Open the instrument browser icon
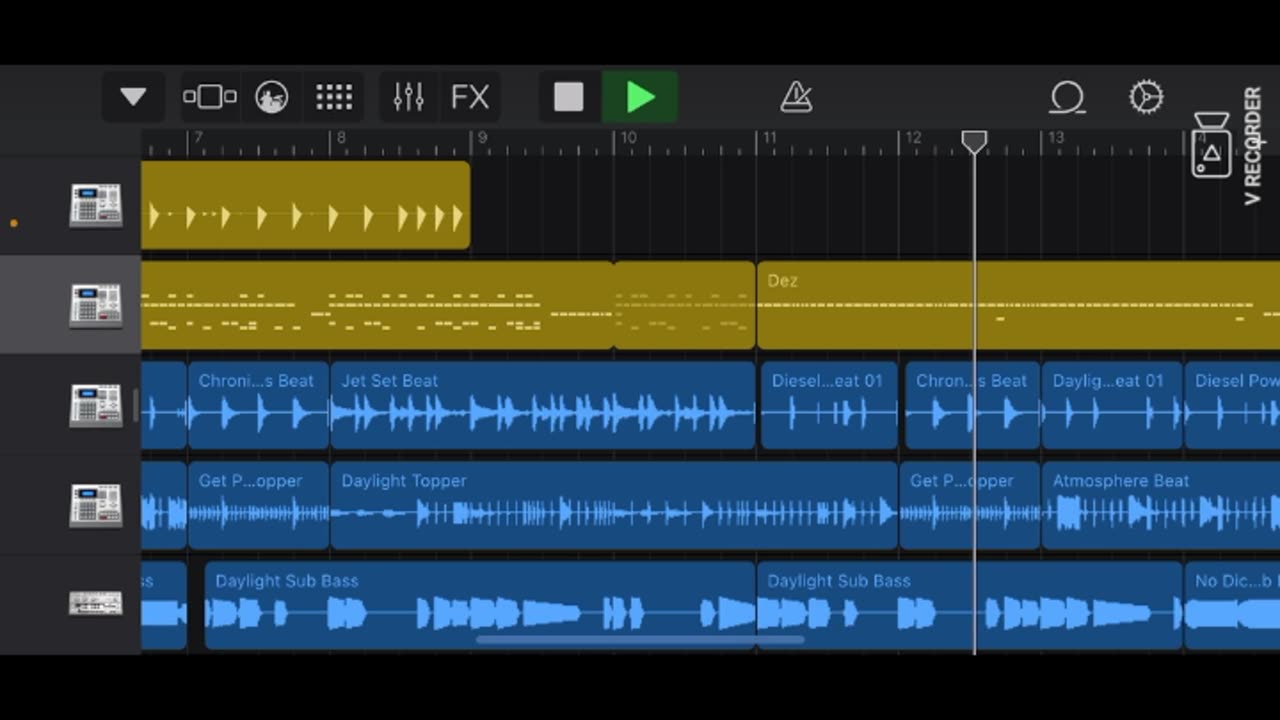Image resolution: width=1280 pixels, height=720 pixels. click(x=272, y=97)
